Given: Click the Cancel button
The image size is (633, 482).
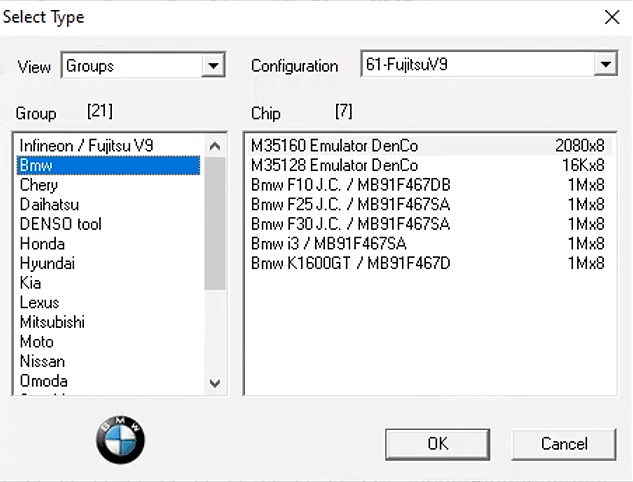Looking at the screenshot, I should (564, 444).
